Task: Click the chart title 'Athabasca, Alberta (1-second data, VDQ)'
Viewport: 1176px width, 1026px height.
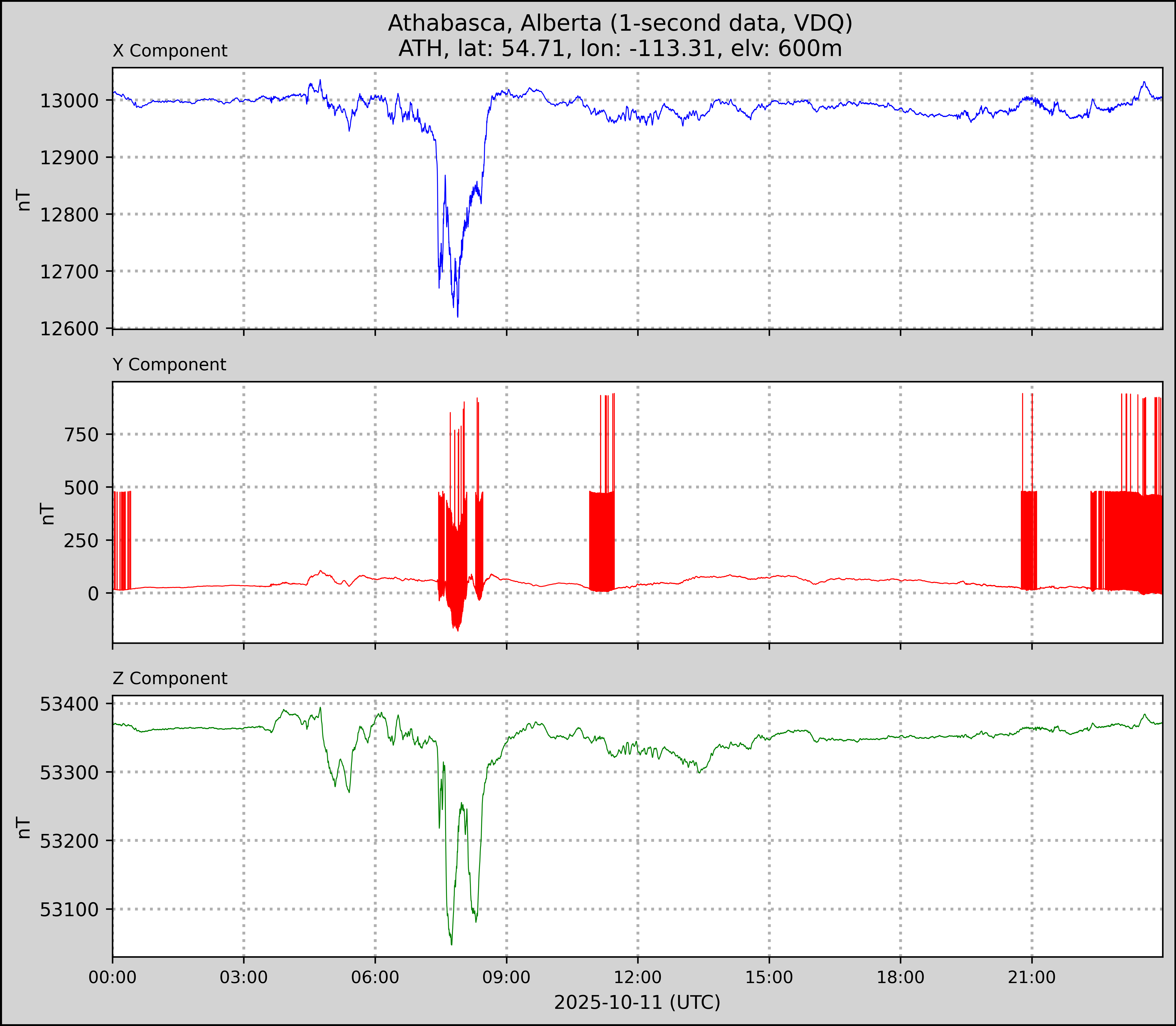Action: pyautogui.click(x=620, y=23)
